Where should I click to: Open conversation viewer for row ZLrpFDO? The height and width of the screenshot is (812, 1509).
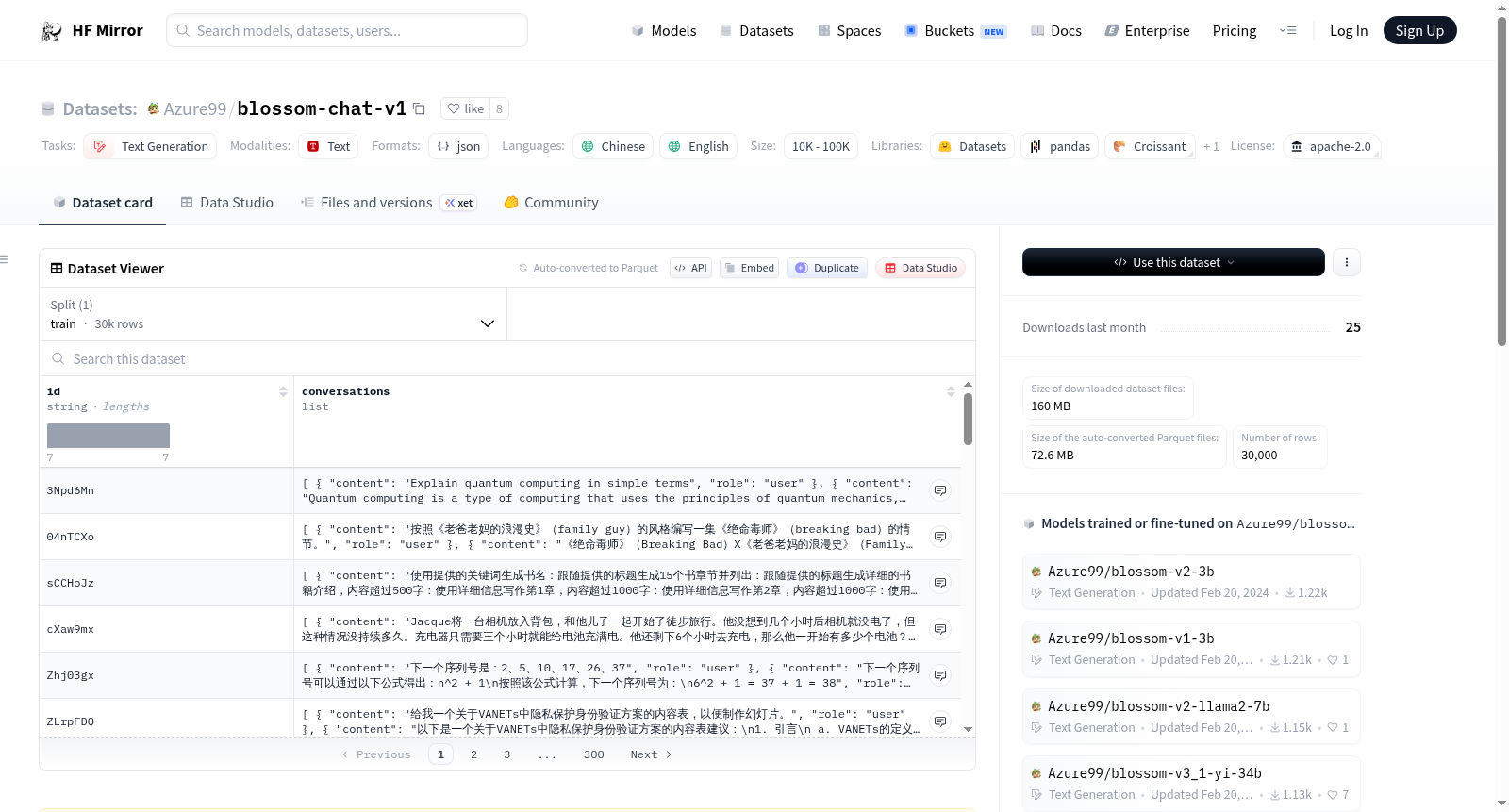[x=940, y=721]
